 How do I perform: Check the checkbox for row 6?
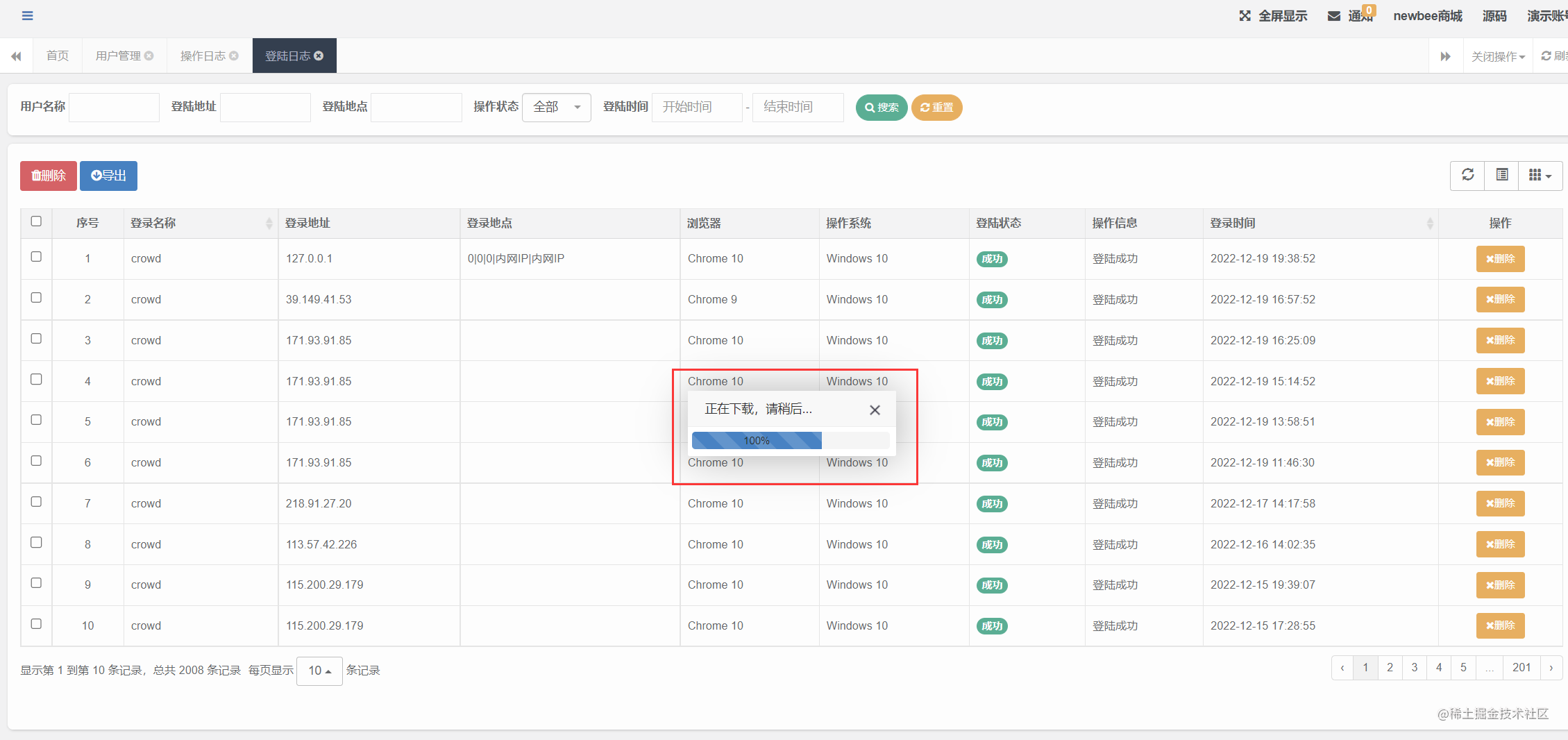(36, 461)
